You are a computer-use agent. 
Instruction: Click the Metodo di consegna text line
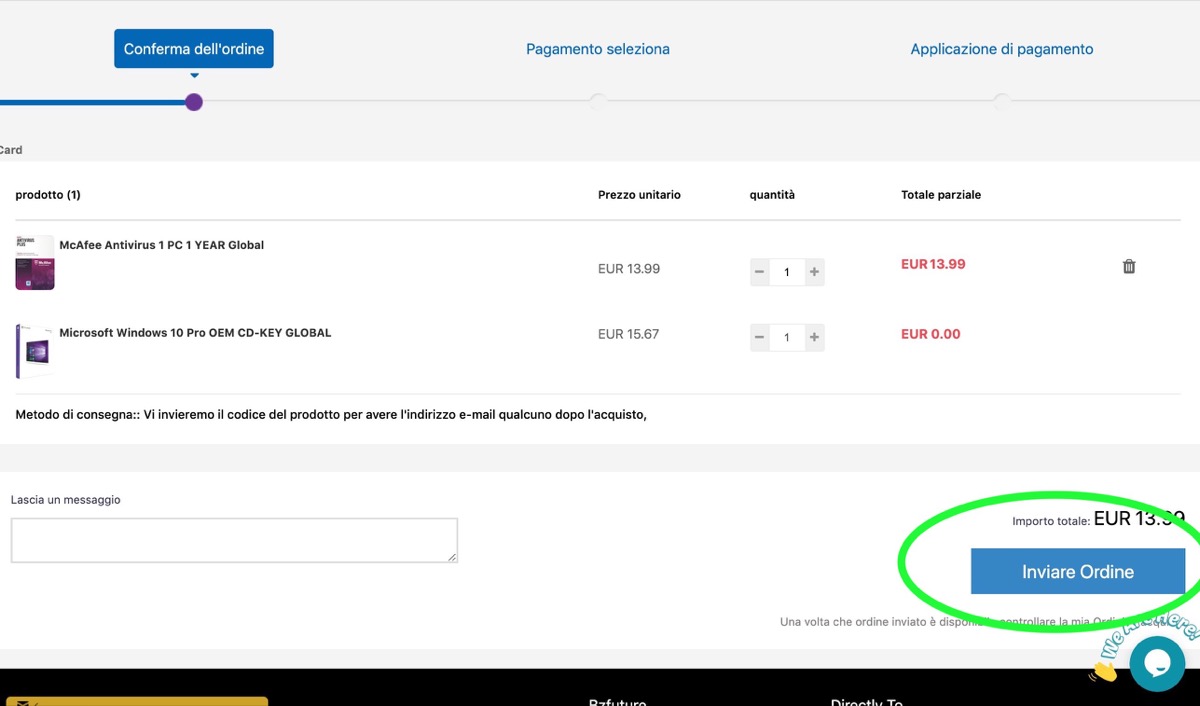[x=331, y=414]
